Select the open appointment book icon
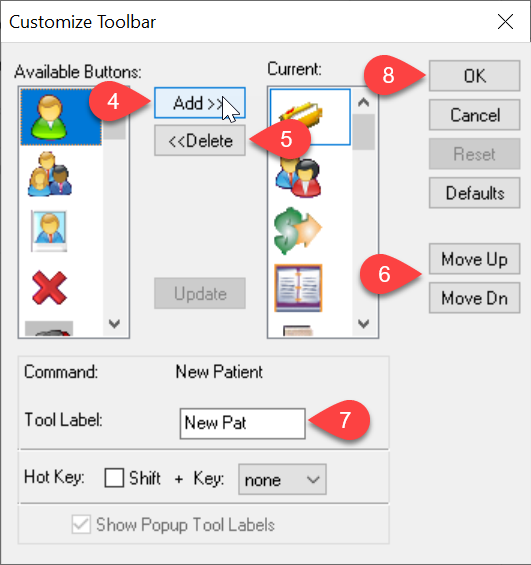Viewport: 531px width, 565px height. (298, 288)
